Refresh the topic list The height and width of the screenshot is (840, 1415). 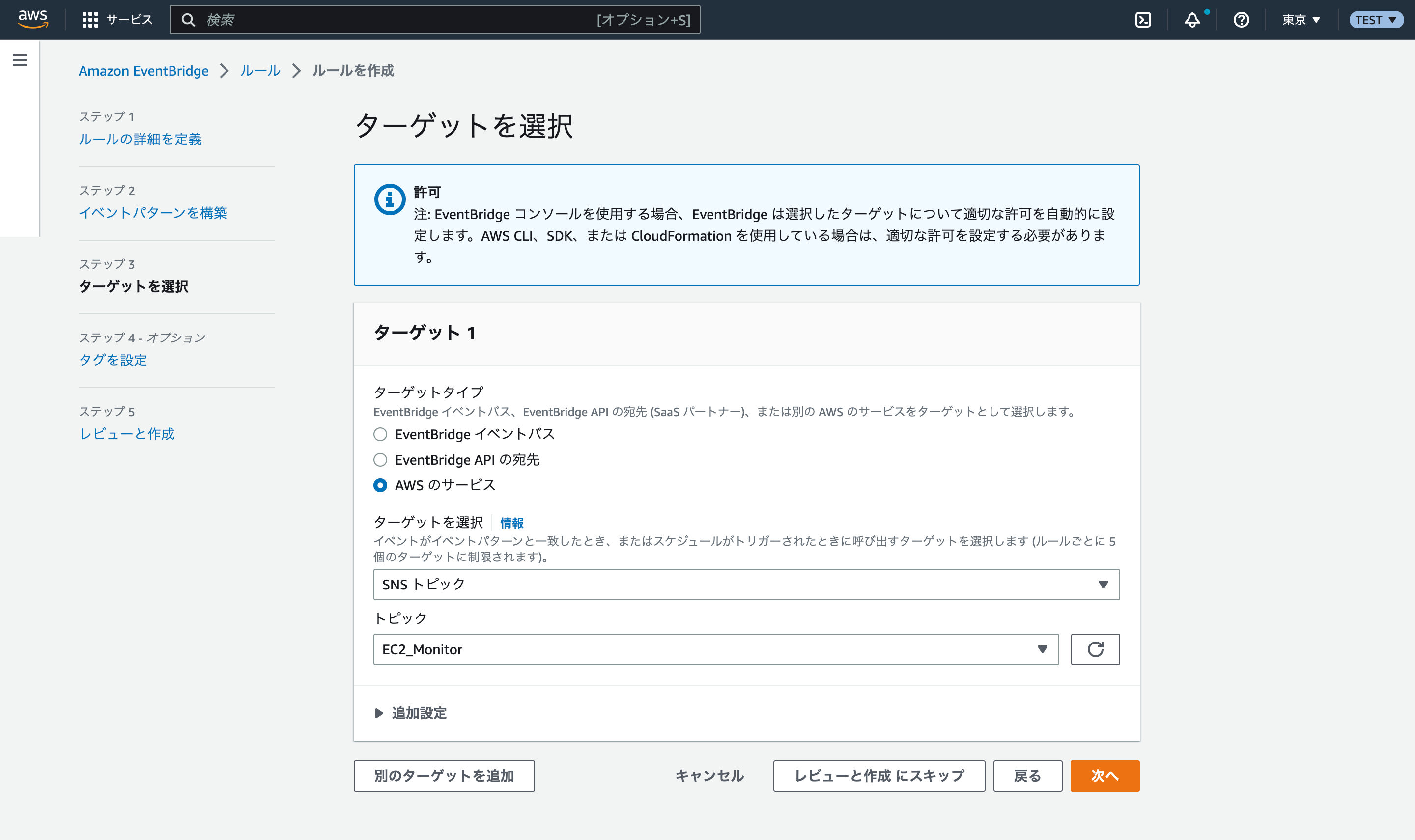pos(1095,649)
